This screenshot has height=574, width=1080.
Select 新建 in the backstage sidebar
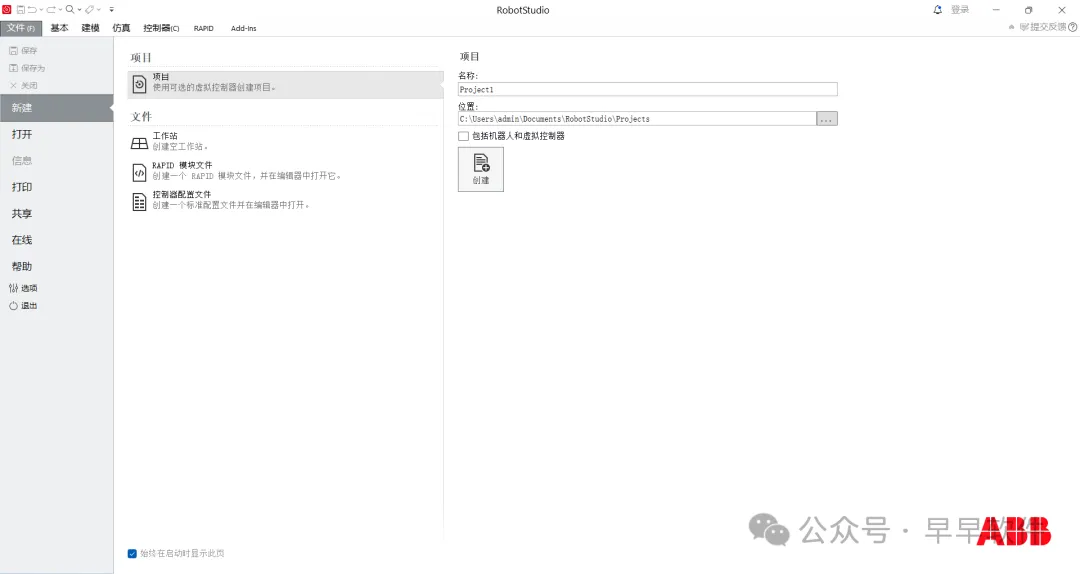(x=56, y=108)
